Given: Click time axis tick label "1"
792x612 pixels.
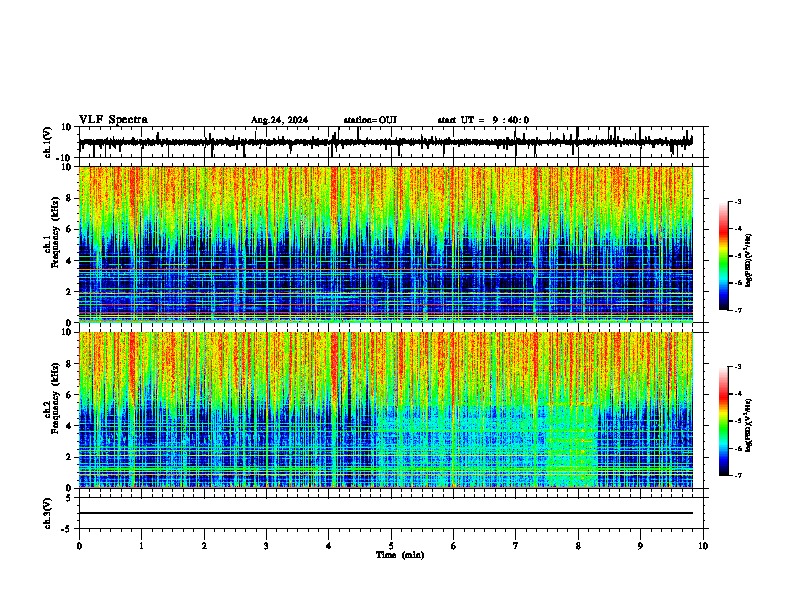Looking at the screenshot, I should pos(141,546).
